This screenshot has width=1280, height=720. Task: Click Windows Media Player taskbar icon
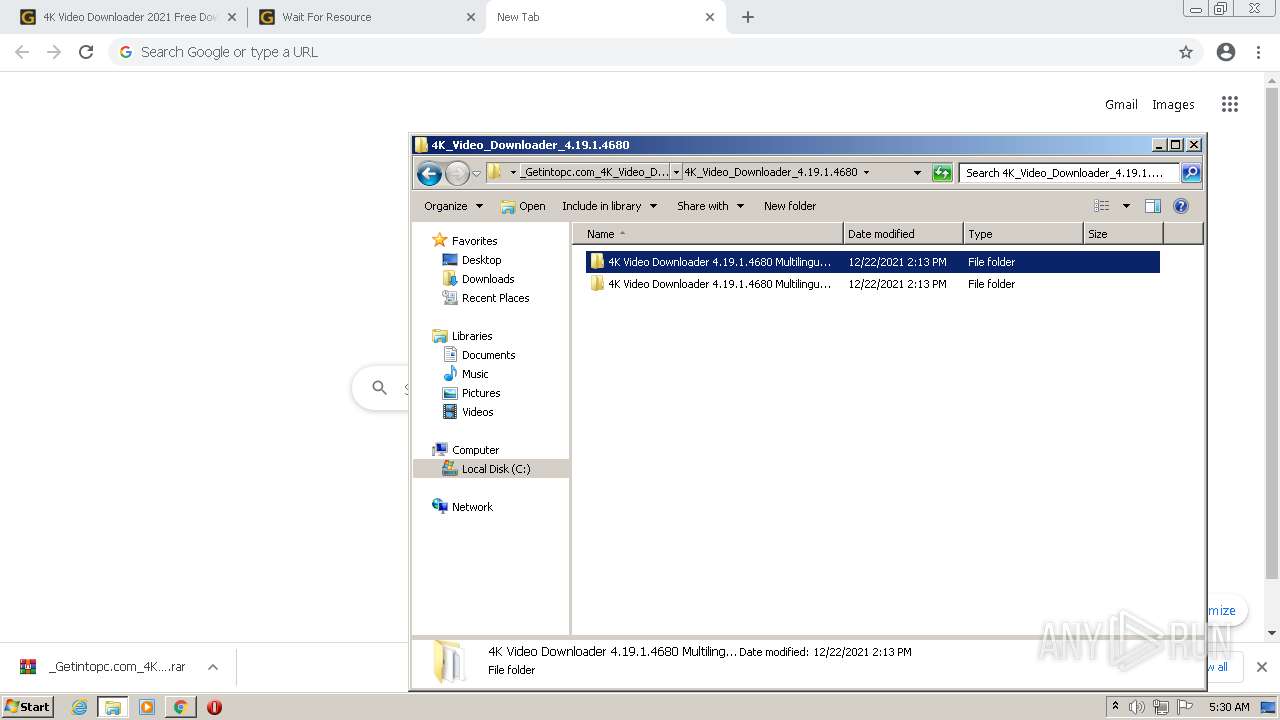point(147,707)
